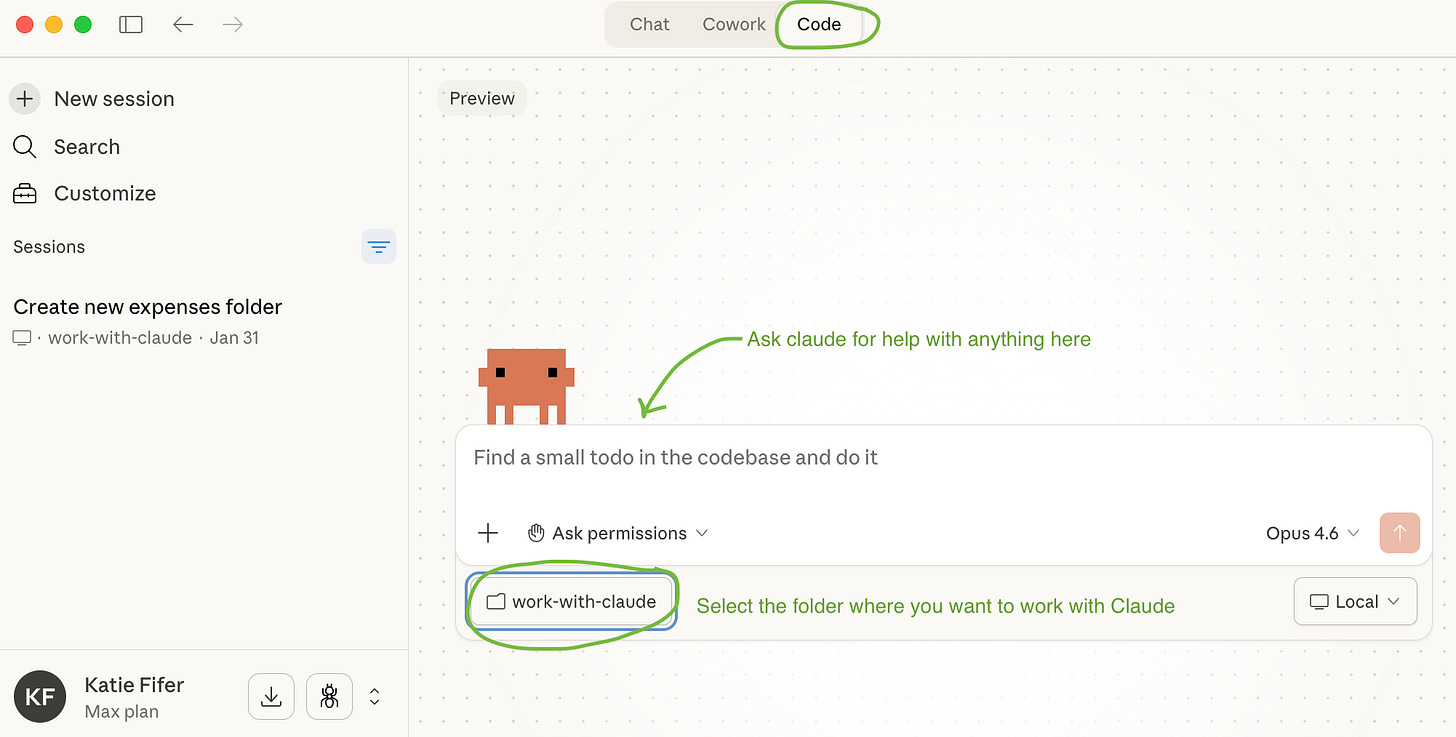1456x737 pixels.
Task: Click the monitor icon under expenses session
Action: 22,338
